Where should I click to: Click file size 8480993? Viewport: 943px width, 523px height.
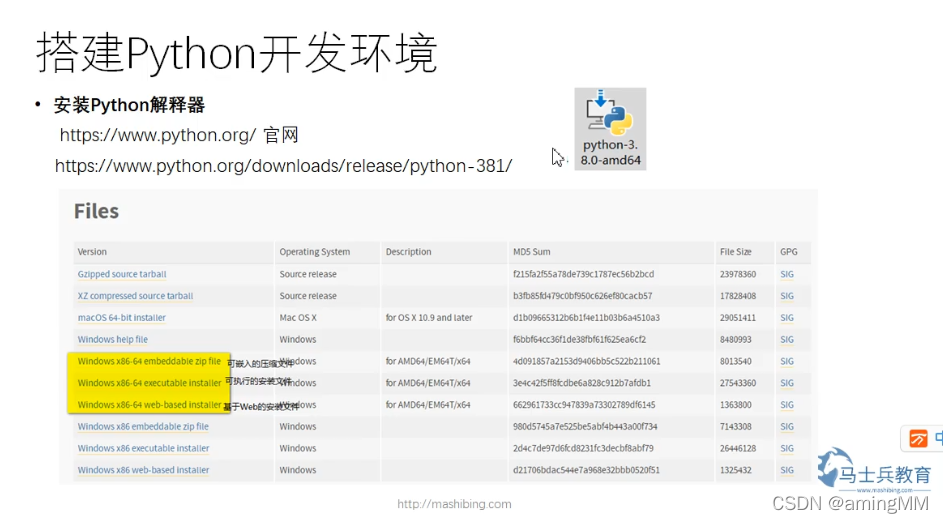tap(736, 339)
